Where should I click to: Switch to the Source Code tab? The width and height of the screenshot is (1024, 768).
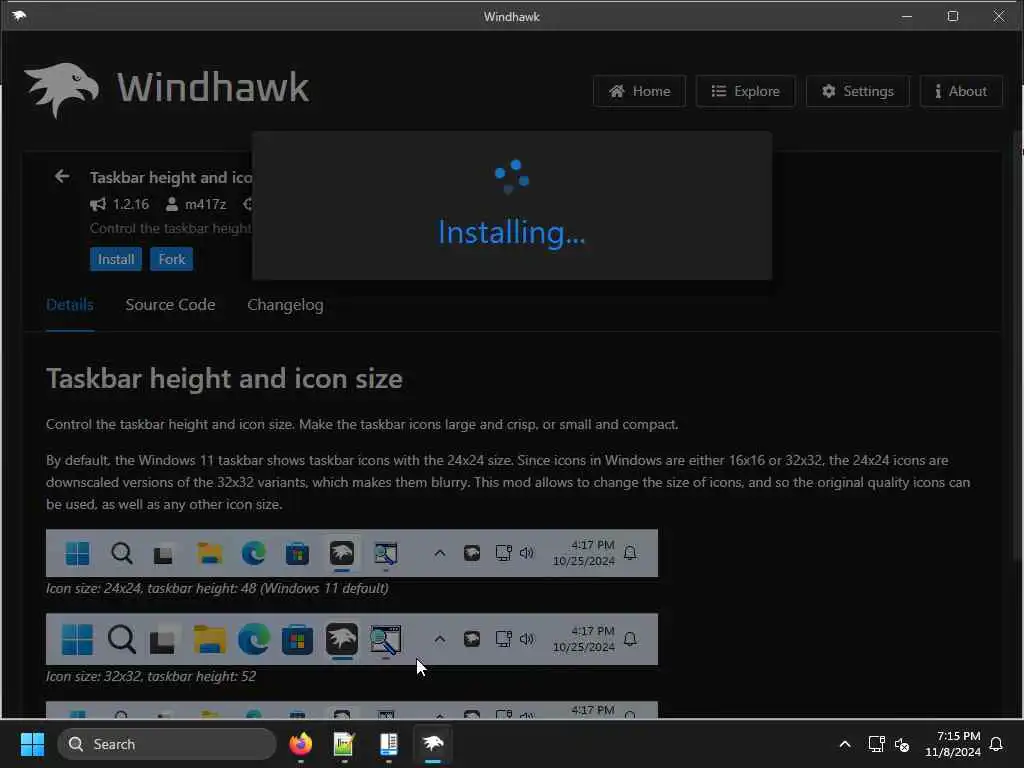coord(170,305)
